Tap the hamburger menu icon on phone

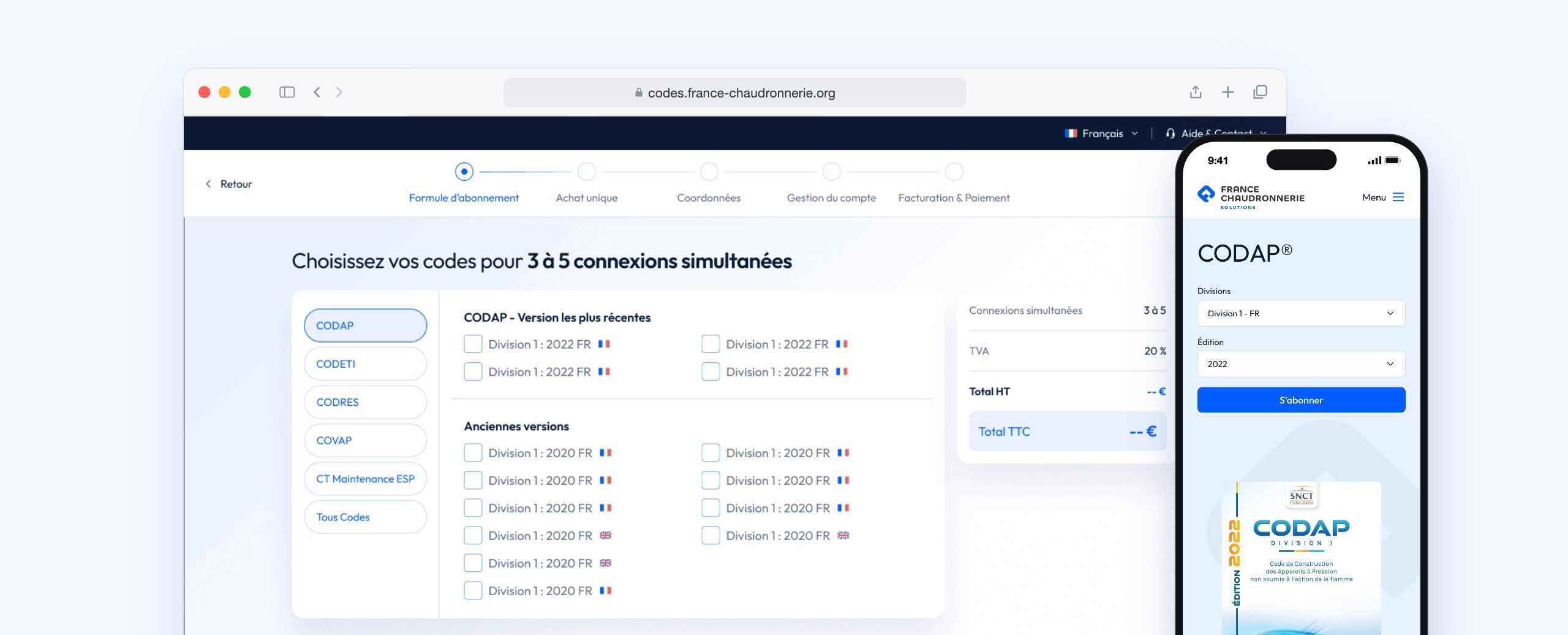tap(1398, 197)
